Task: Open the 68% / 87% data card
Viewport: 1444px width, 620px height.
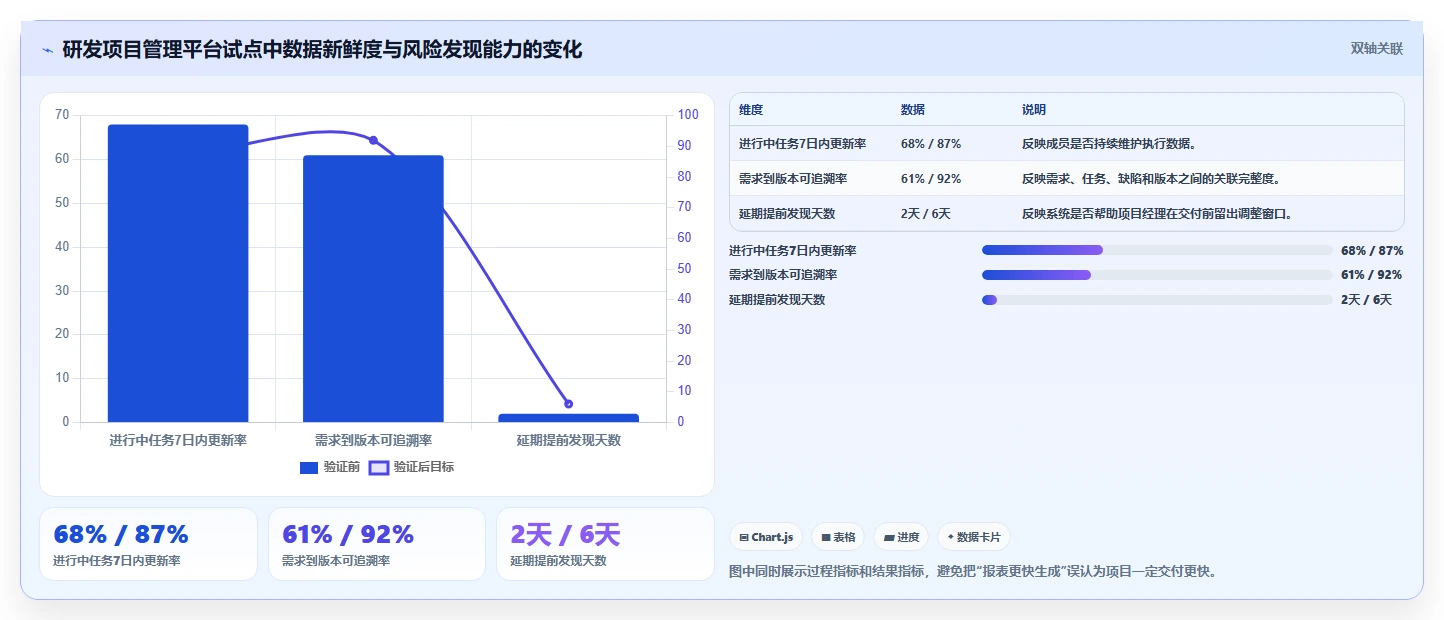Action: click(x=148, y=544)
